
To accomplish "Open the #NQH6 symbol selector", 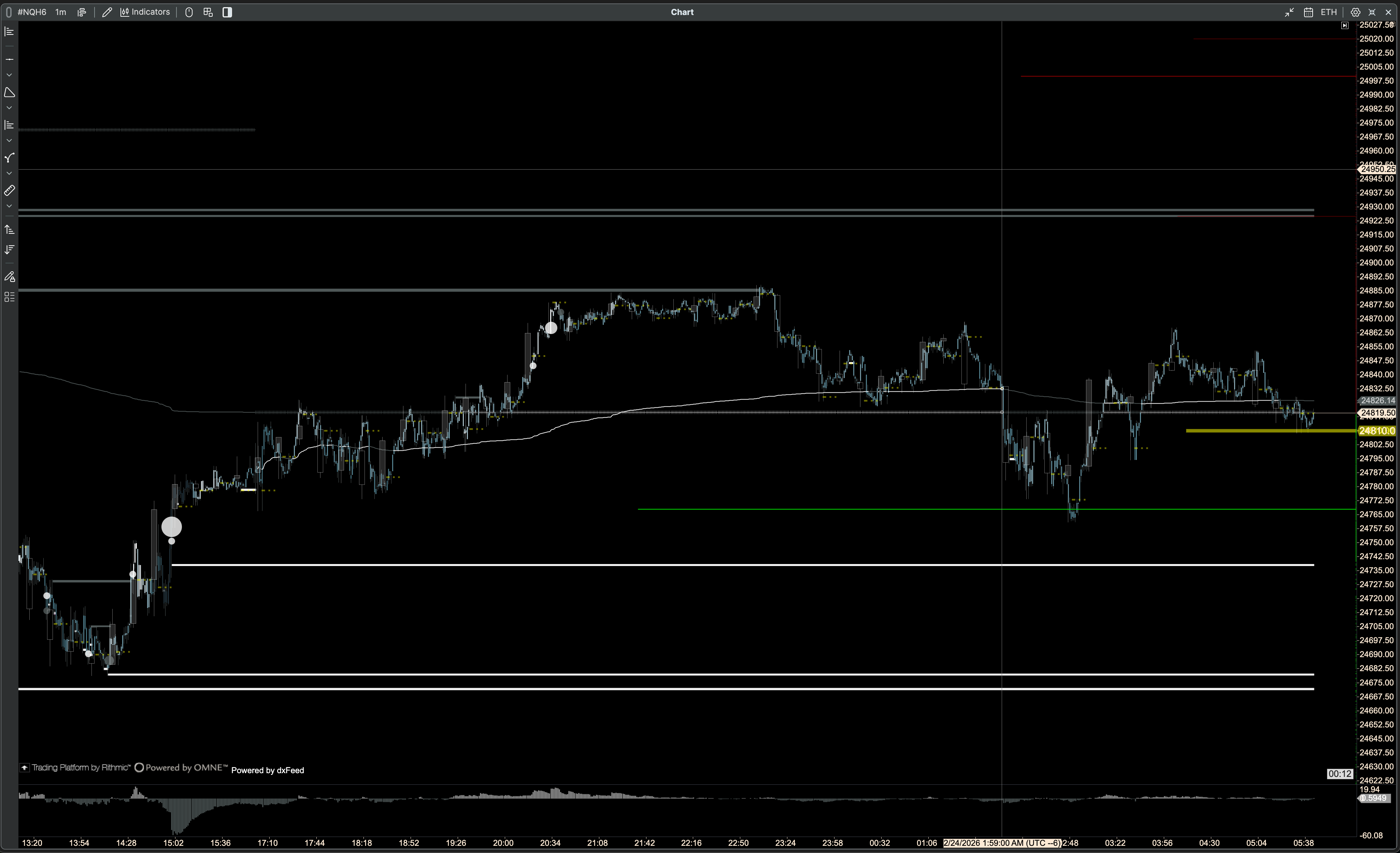I will [32, 12].
